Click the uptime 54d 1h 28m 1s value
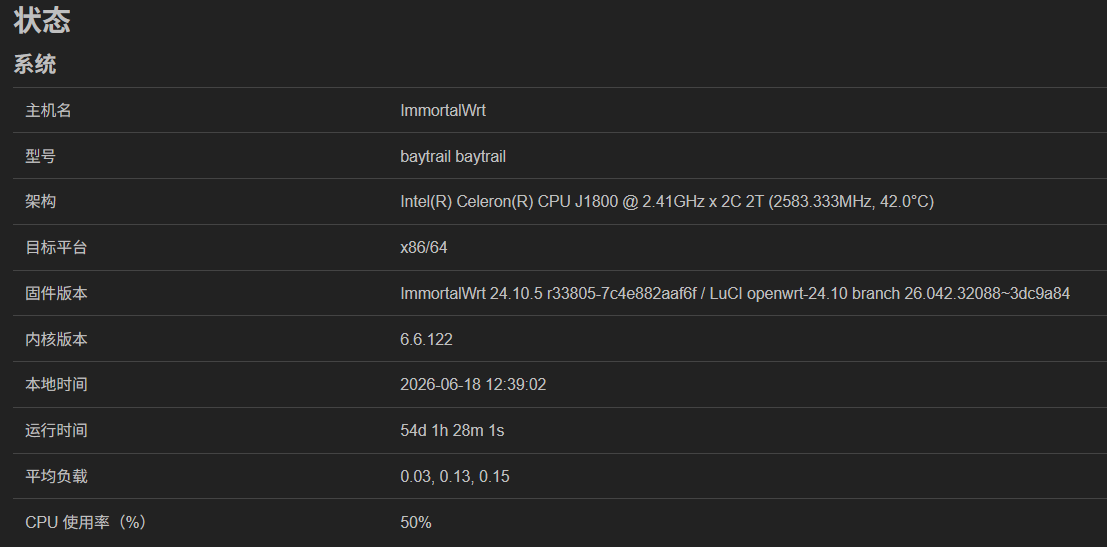Viewport: 1107px width, 547px height. (x=452, y=431)
